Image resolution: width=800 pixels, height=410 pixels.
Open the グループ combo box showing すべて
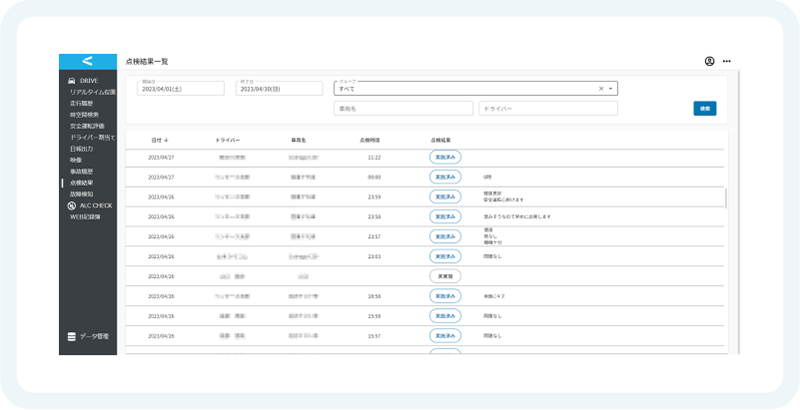(476, 88)
